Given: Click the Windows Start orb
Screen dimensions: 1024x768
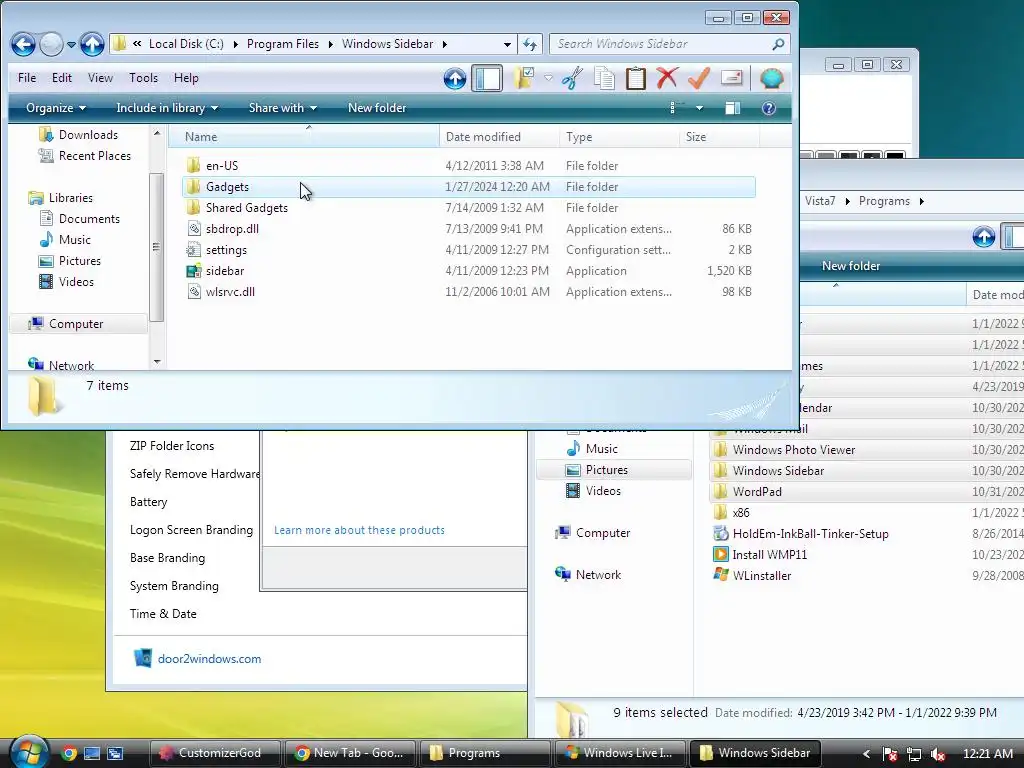Looking at the screenshot, I should click(29, 752).
